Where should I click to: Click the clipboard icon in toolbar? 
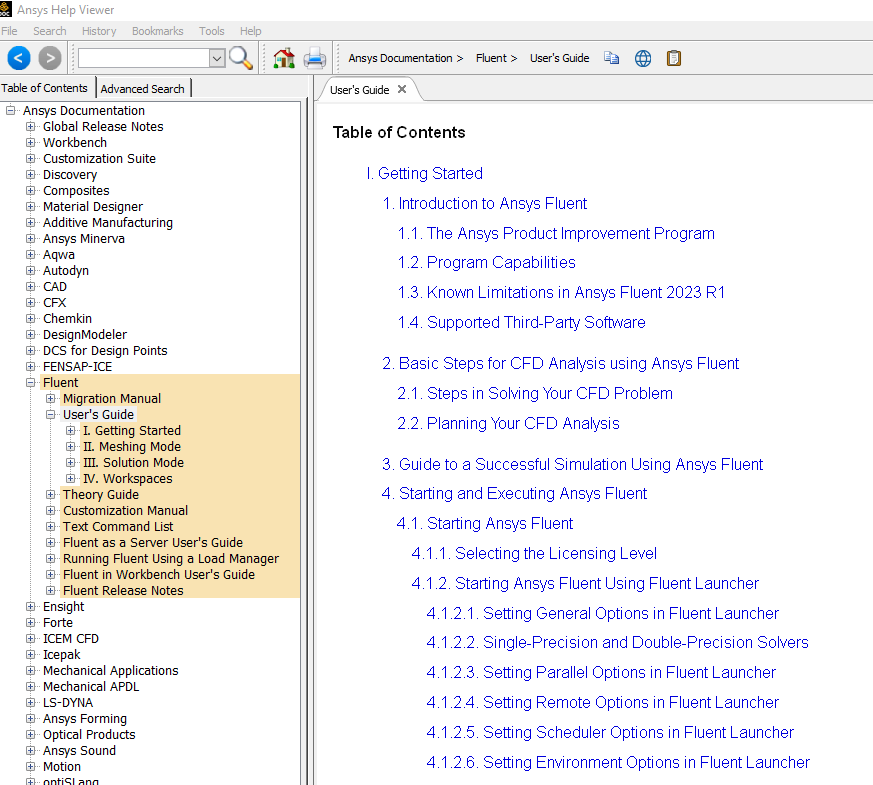coord(674,58)
